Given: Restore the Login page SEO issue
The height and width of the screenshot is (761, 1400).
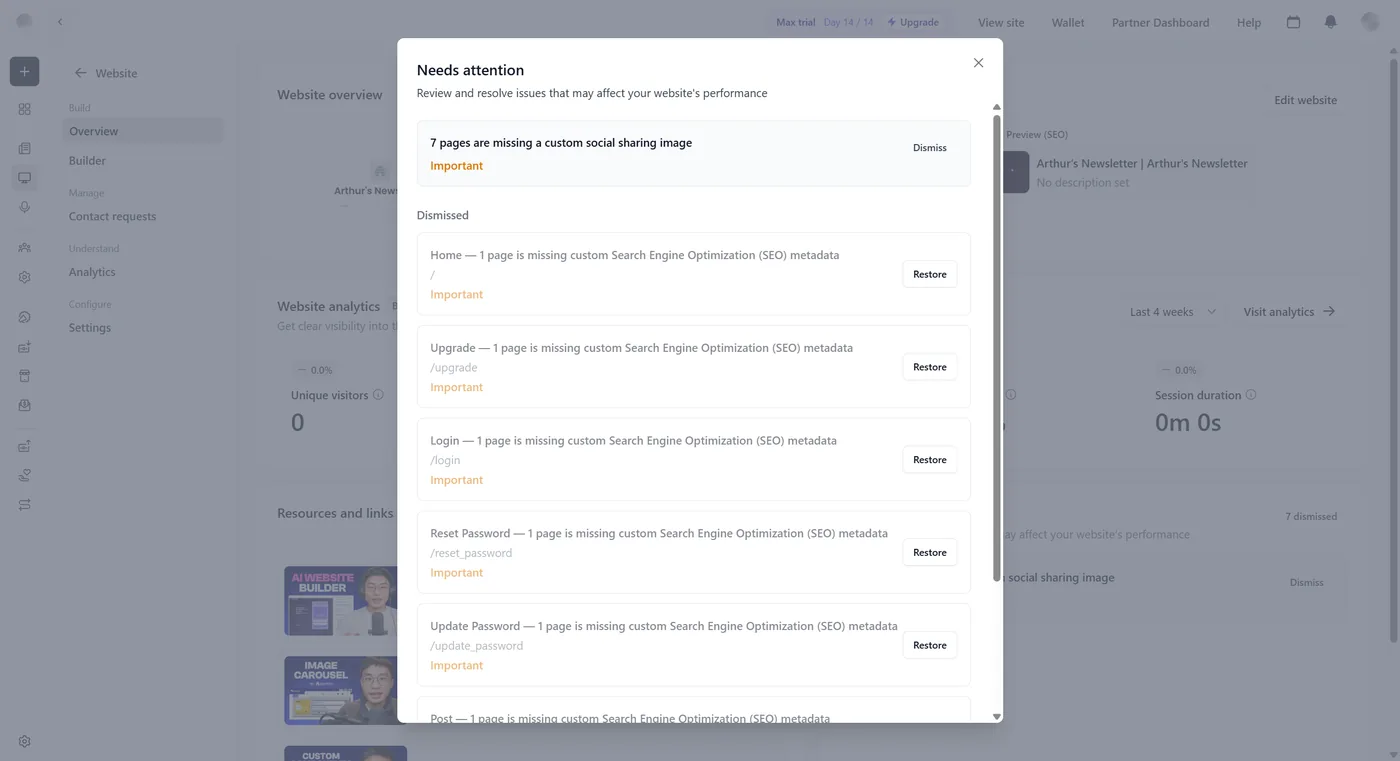Looking at the screenshot, I should coord(930,460).
